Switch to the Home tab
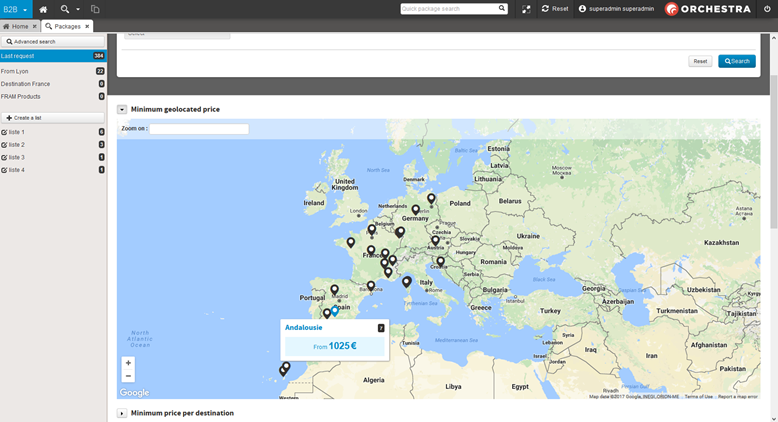The height and width of the screenshot is (422, 778). coord(17,26)
